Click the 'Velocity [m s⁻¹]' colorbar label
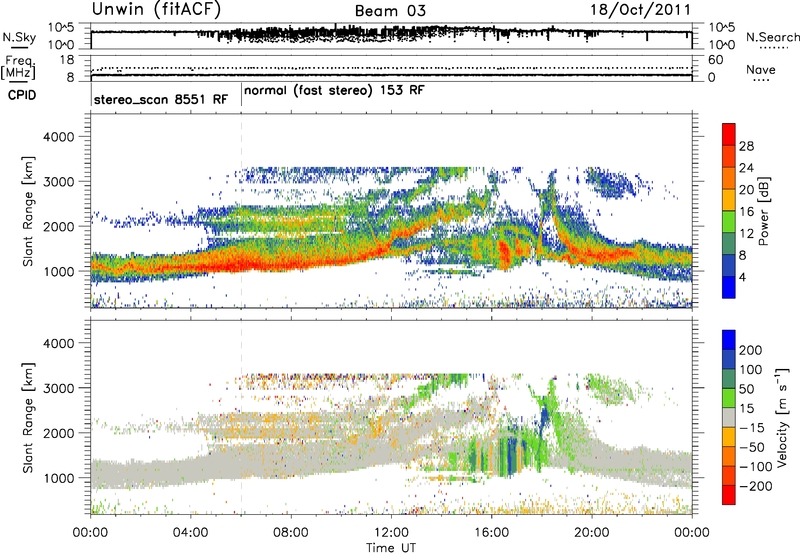This screenshot has width=800, height=554. click(x=781, y=417)
